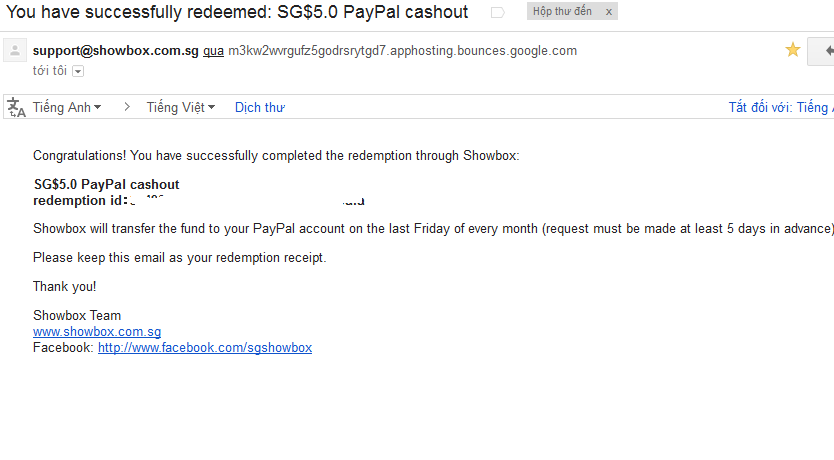
Task: Open the Facebook sgshowbox link
Action: point(205,347)
